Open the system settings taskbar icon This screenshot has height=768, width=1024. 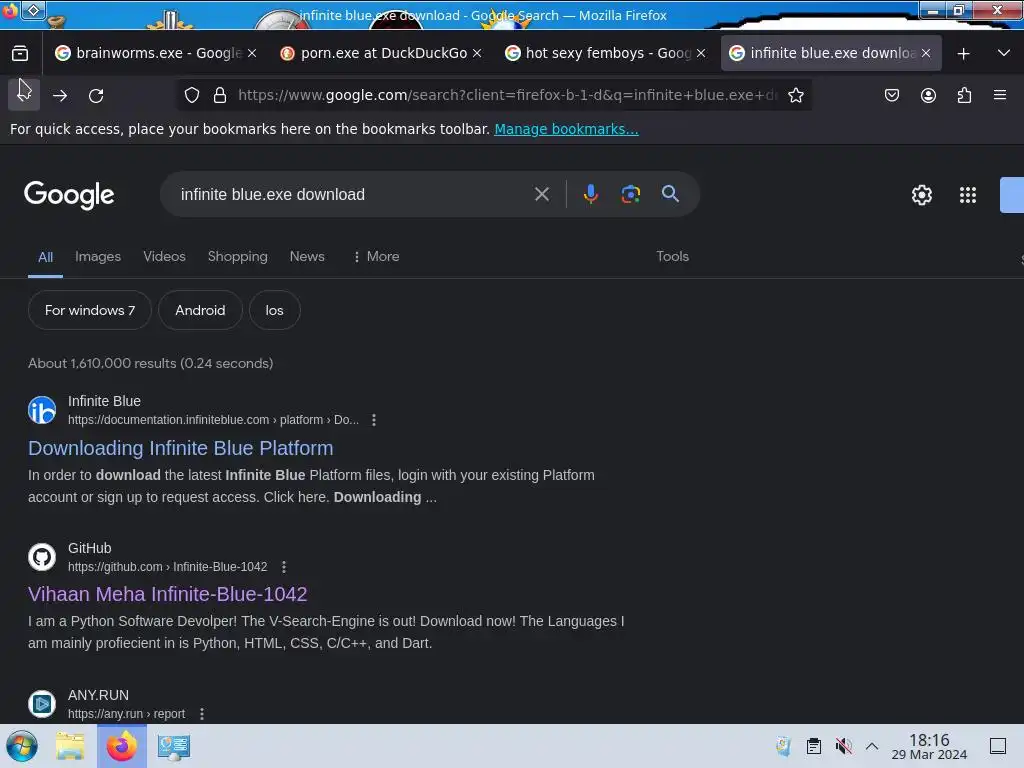point(173,746)
